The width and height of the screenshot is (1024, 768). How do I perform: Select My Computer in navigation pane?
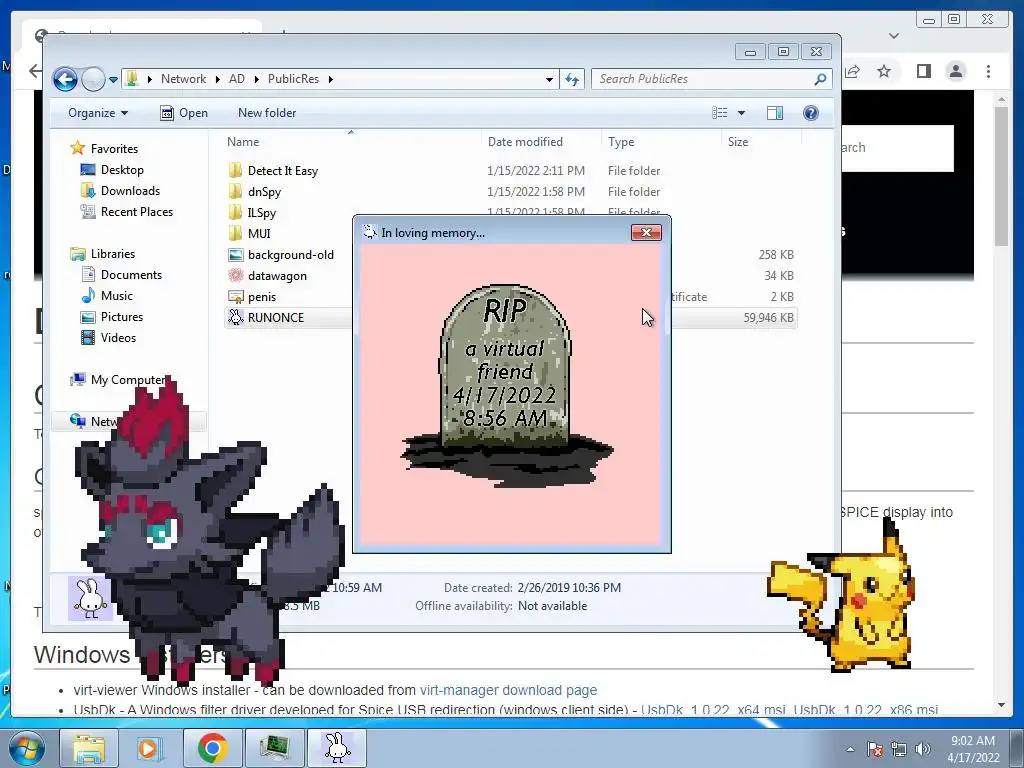pyautogui.click(x=127, y=379)
